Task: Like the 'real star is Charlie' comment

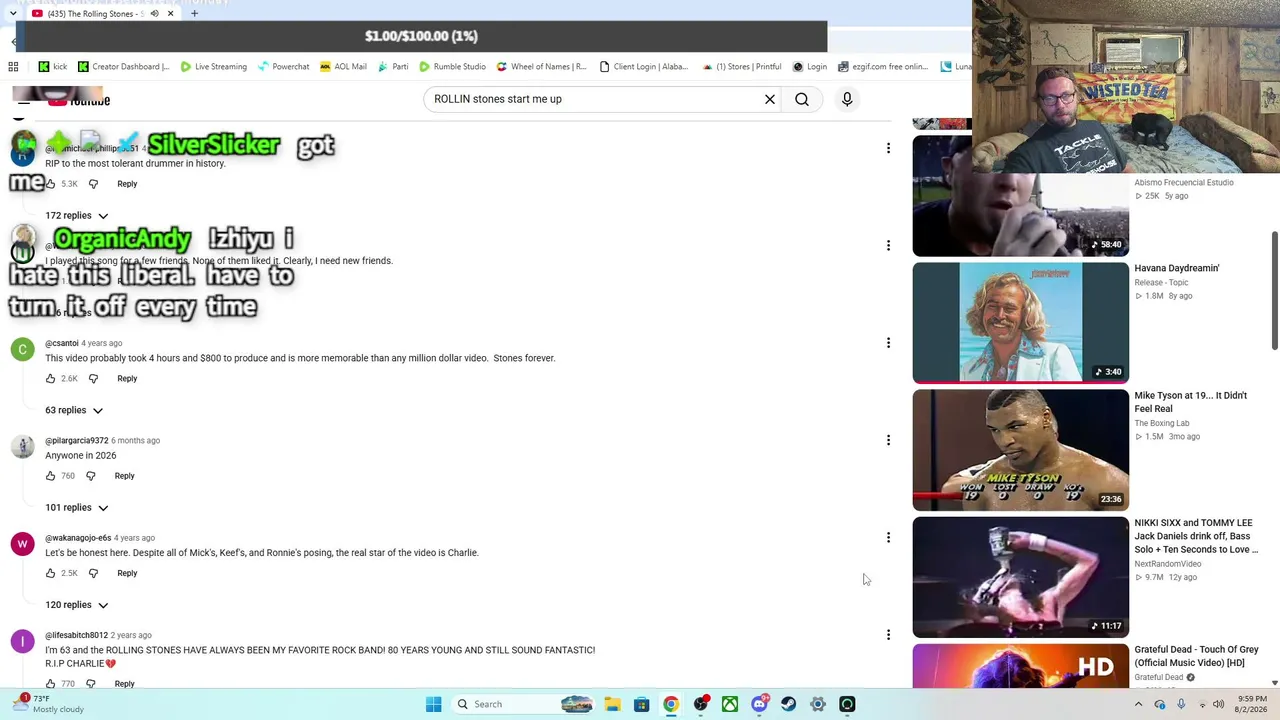Action: coord(50,573)
